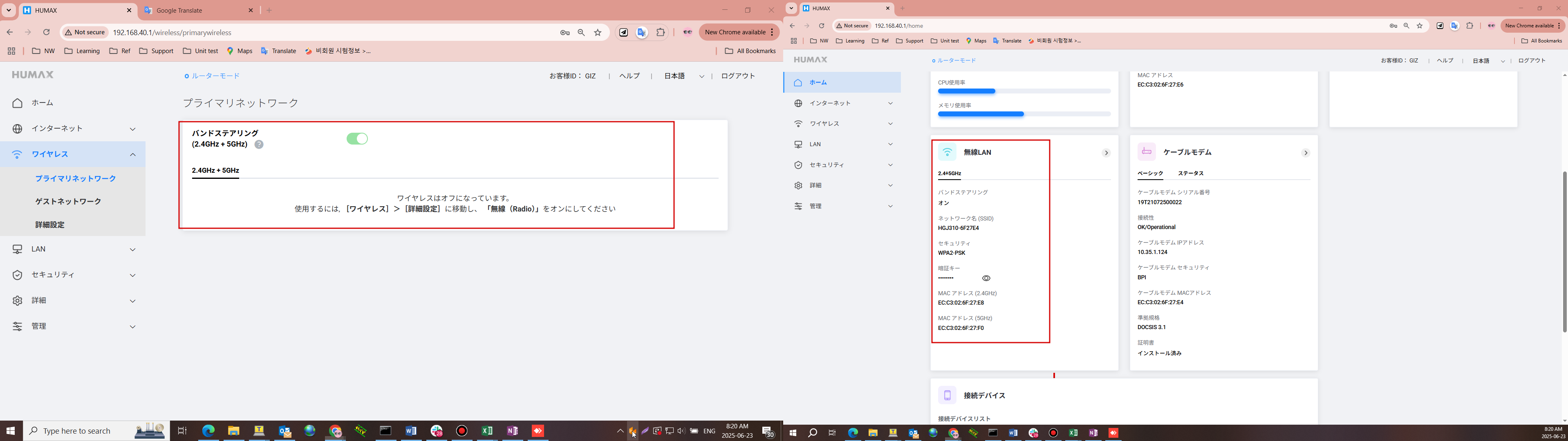Bookmark this page with star icon, left window
Viewport: 1568px width, 441px height.
(x=598, y=32)
